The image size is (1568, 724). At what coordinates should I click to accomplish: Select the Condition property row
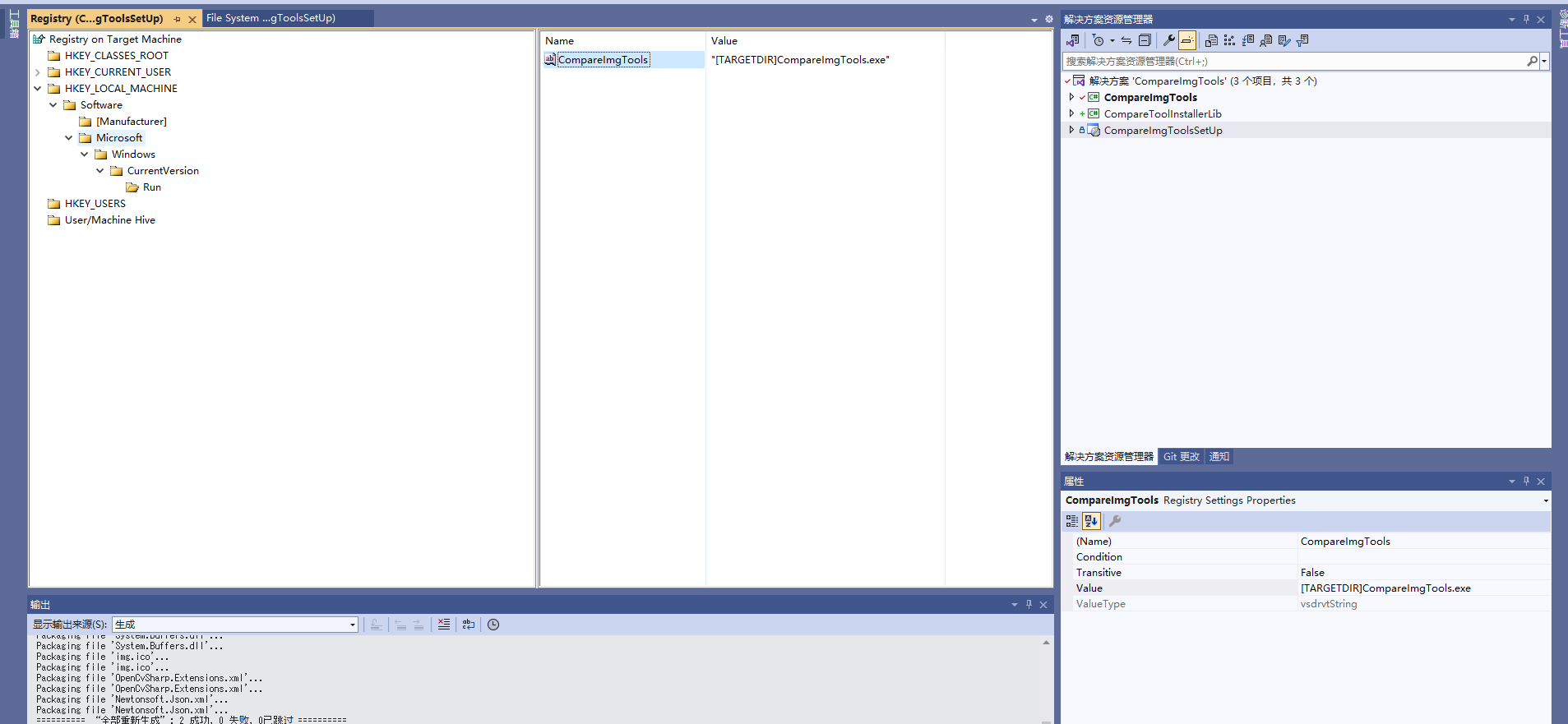click(x=1312, y=557)
